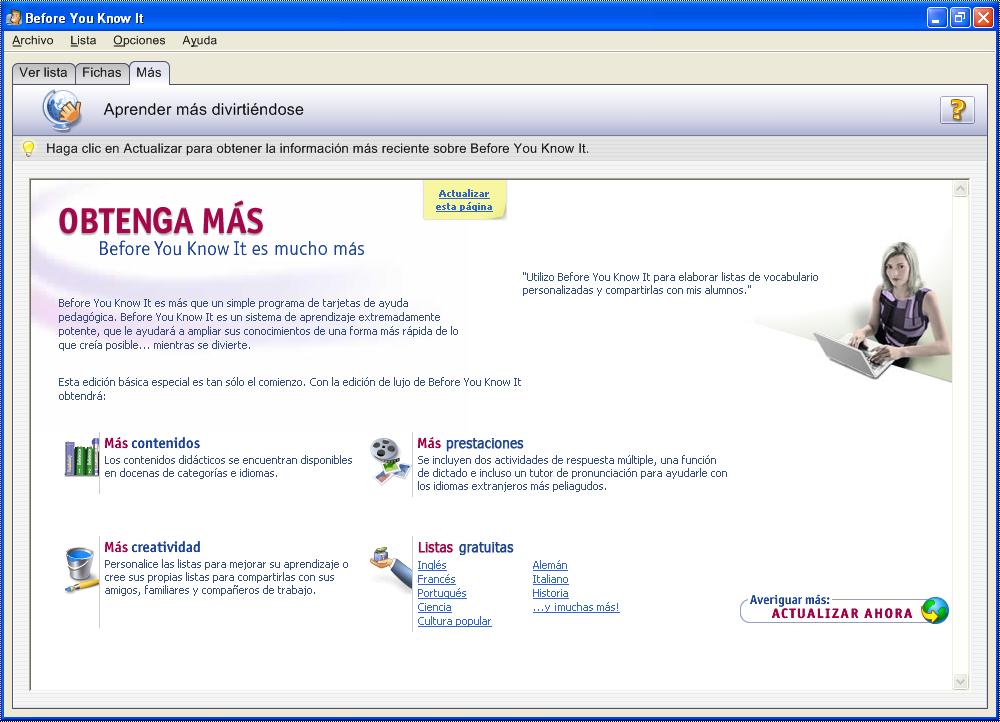Minimize the Before You Know It window
This screenshot has height=722, width=1000.
[936, 18]
